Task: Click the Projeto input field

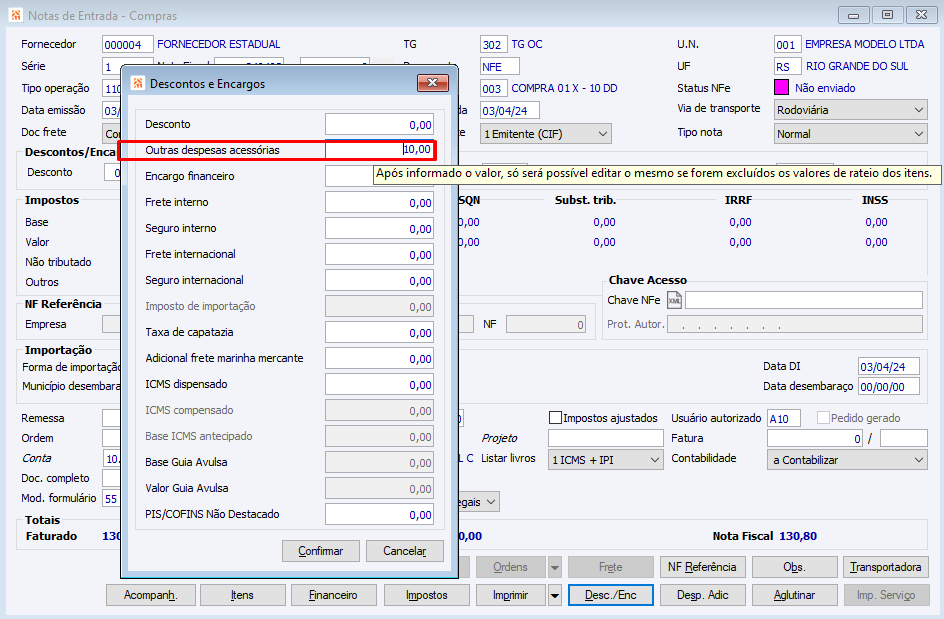Action: tap(606, 438)
